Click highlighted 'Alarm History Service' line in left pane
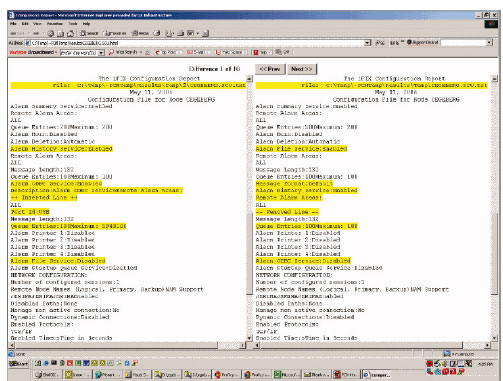Viewport: 503px width, 381px height. [x=61, y=149]
